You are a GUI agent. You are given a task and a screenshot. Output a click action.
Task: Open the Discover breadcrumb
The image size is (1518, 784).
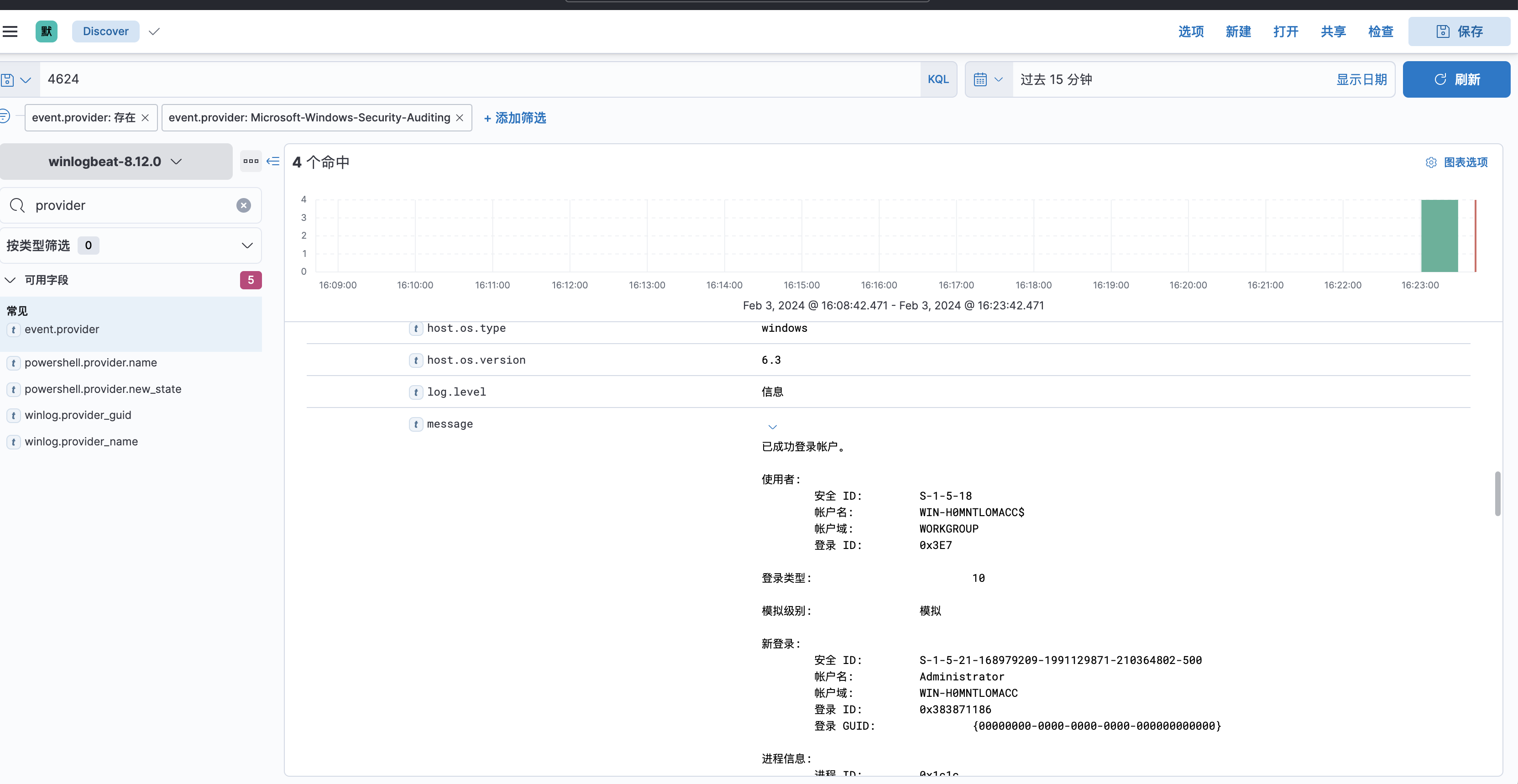pyautogui.click(x=105, y=31)
